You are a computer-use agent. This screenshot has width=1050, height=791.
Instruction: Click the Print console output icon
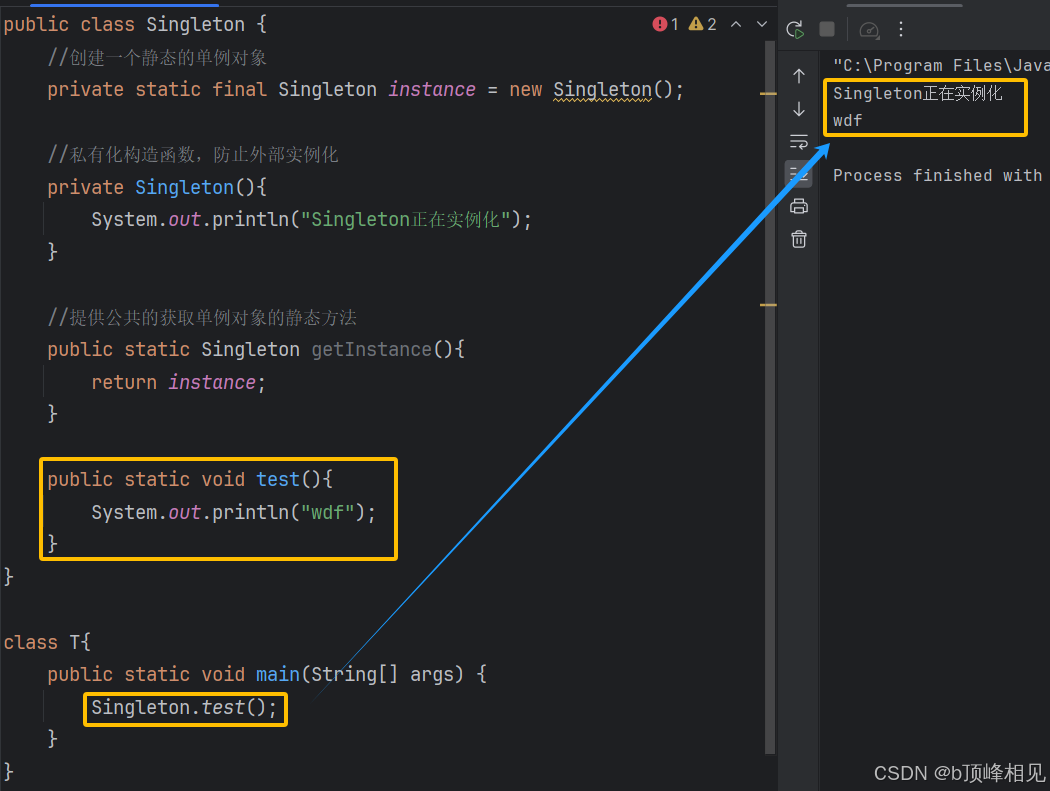(798, 206)
